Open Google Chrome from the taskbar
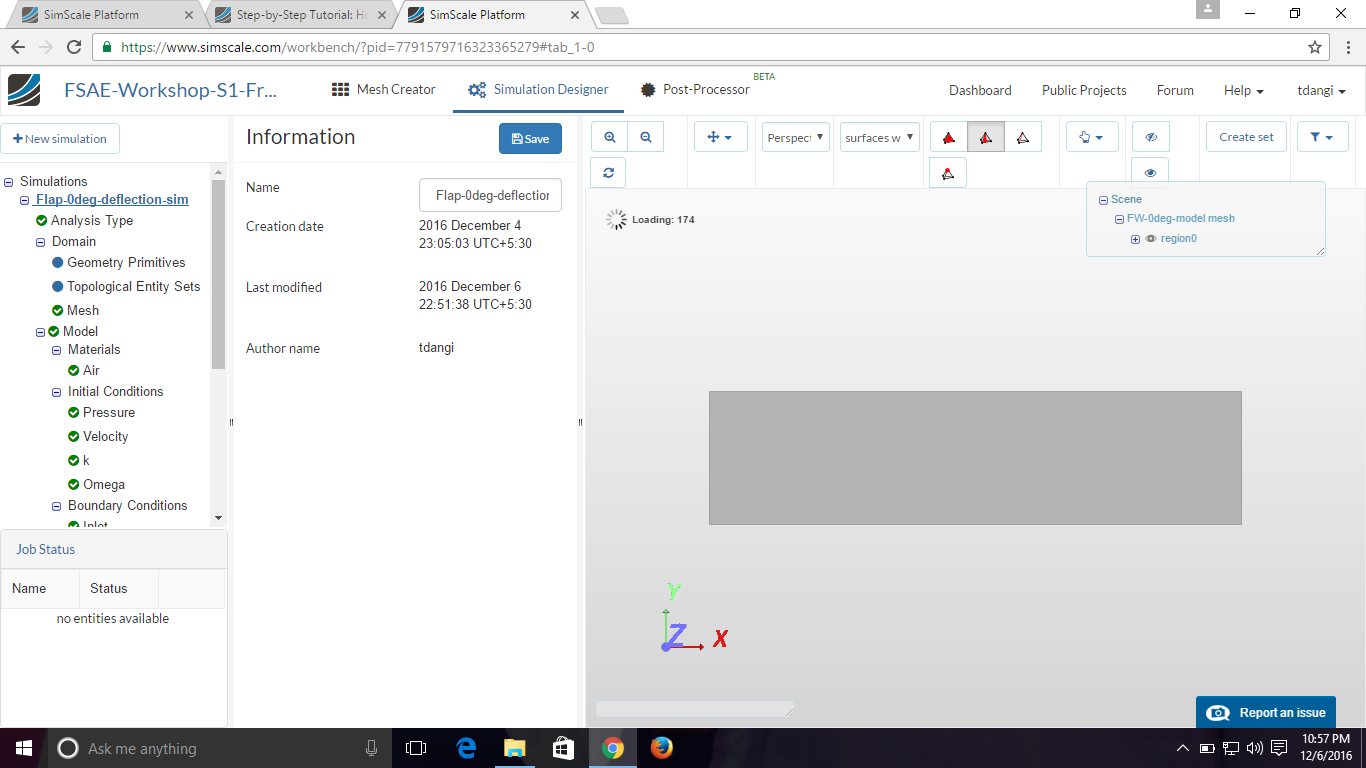1366x768 pixels. coord(613,748)
